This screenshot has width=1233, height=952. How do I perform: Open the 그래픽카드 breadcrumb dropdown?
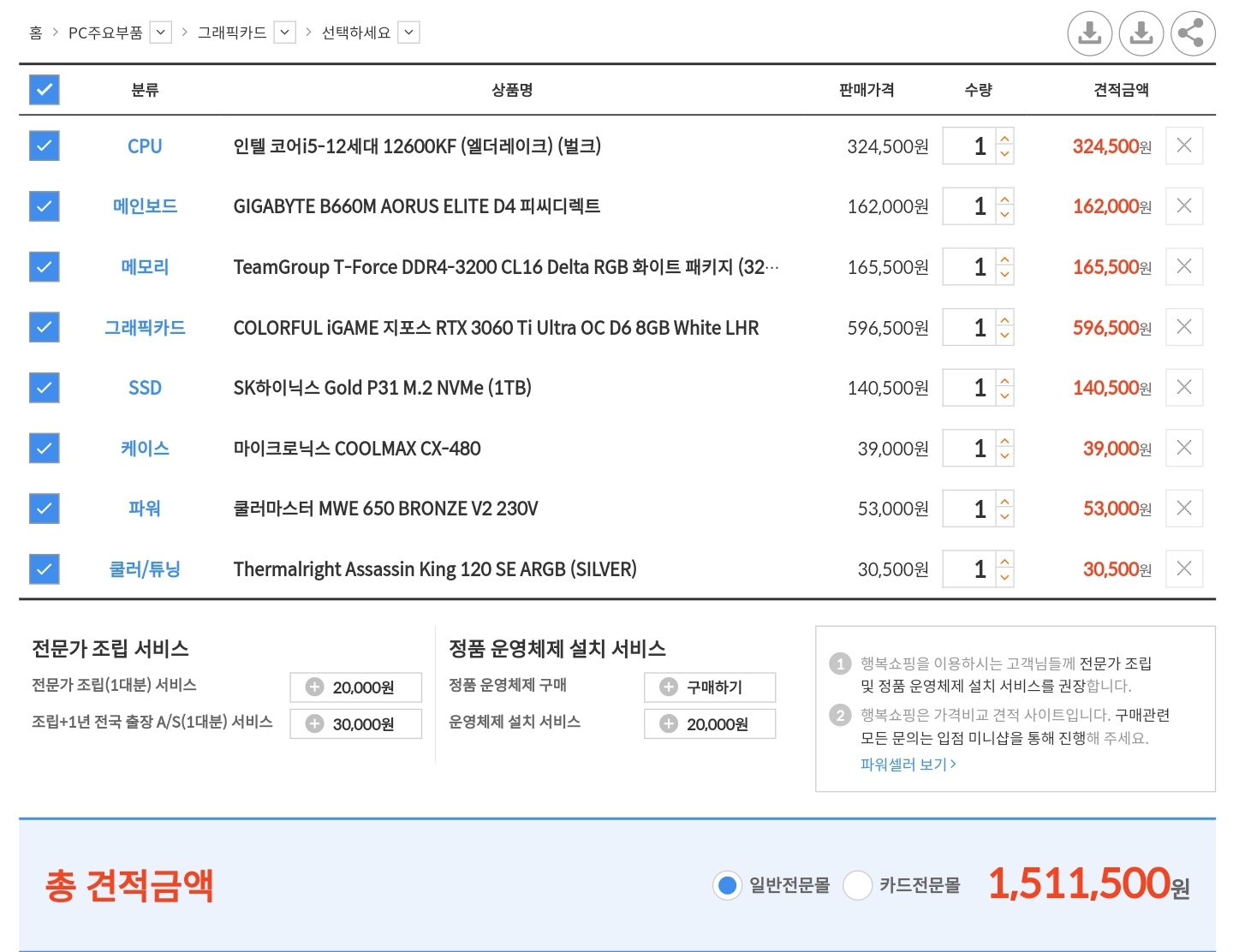point(285,33)
